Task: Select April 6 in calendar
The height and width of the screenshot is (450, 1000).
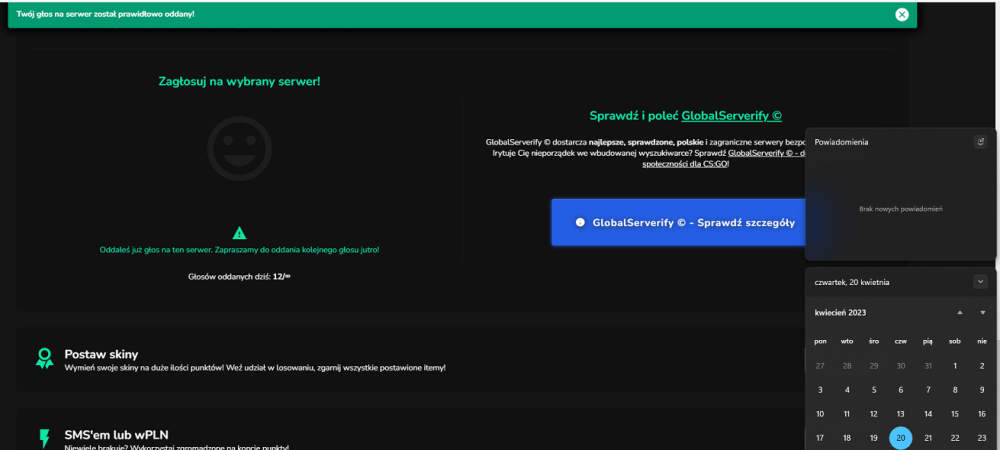Action: [x=901, y=390]
